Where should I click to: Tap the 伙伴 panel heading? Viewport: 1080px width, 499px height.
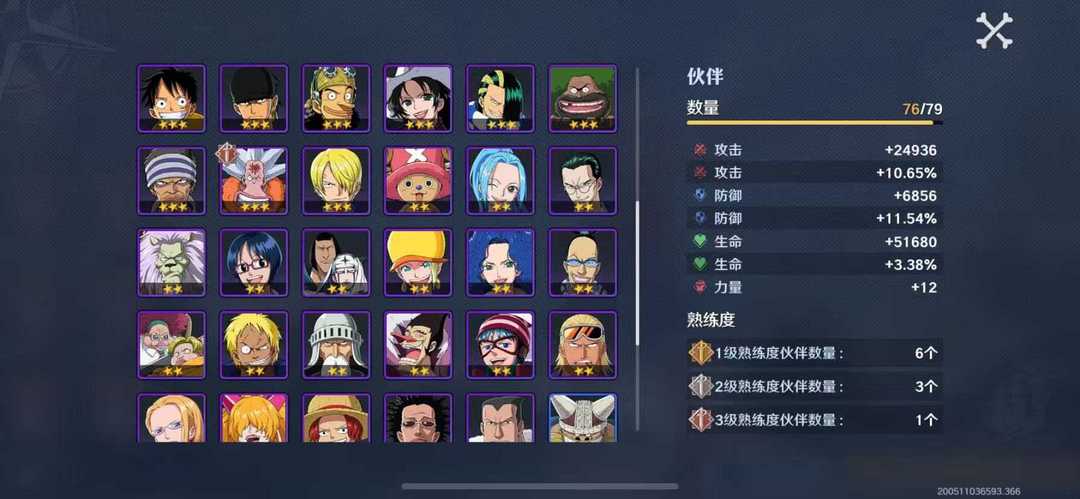click(705, 77)
